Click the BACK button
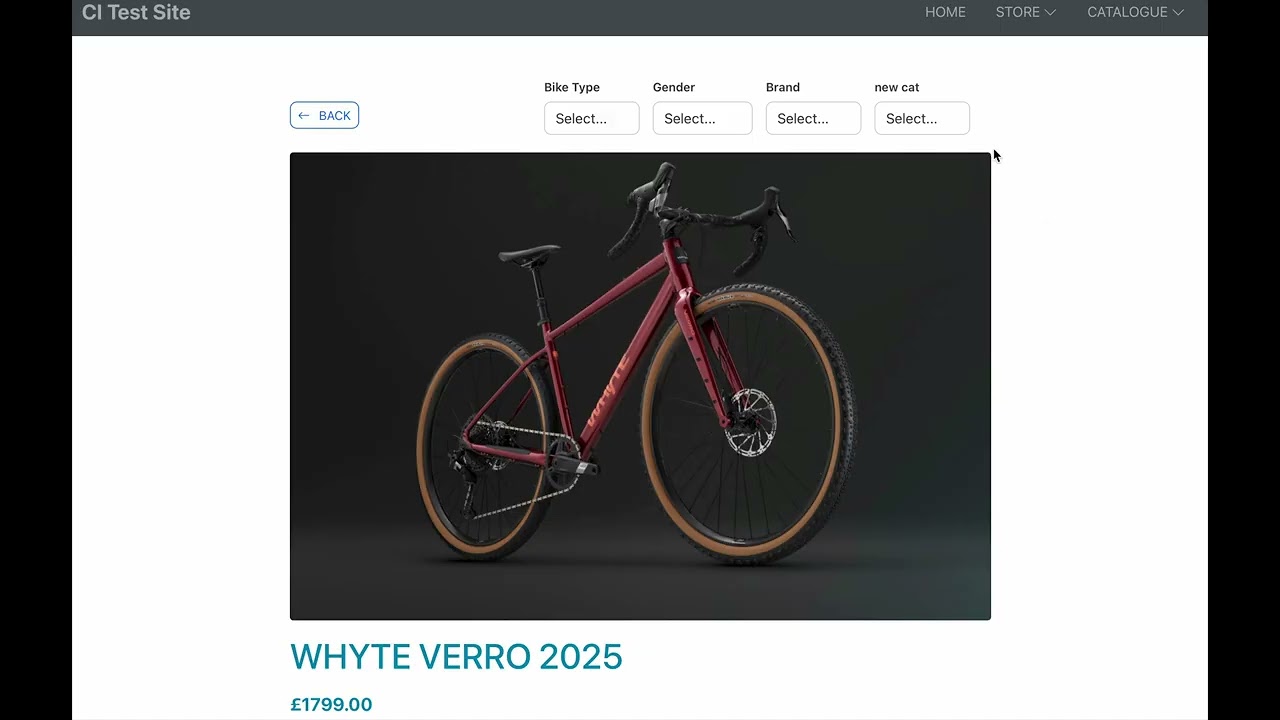This screenshot has width=1280, height=720. point(324,116)
